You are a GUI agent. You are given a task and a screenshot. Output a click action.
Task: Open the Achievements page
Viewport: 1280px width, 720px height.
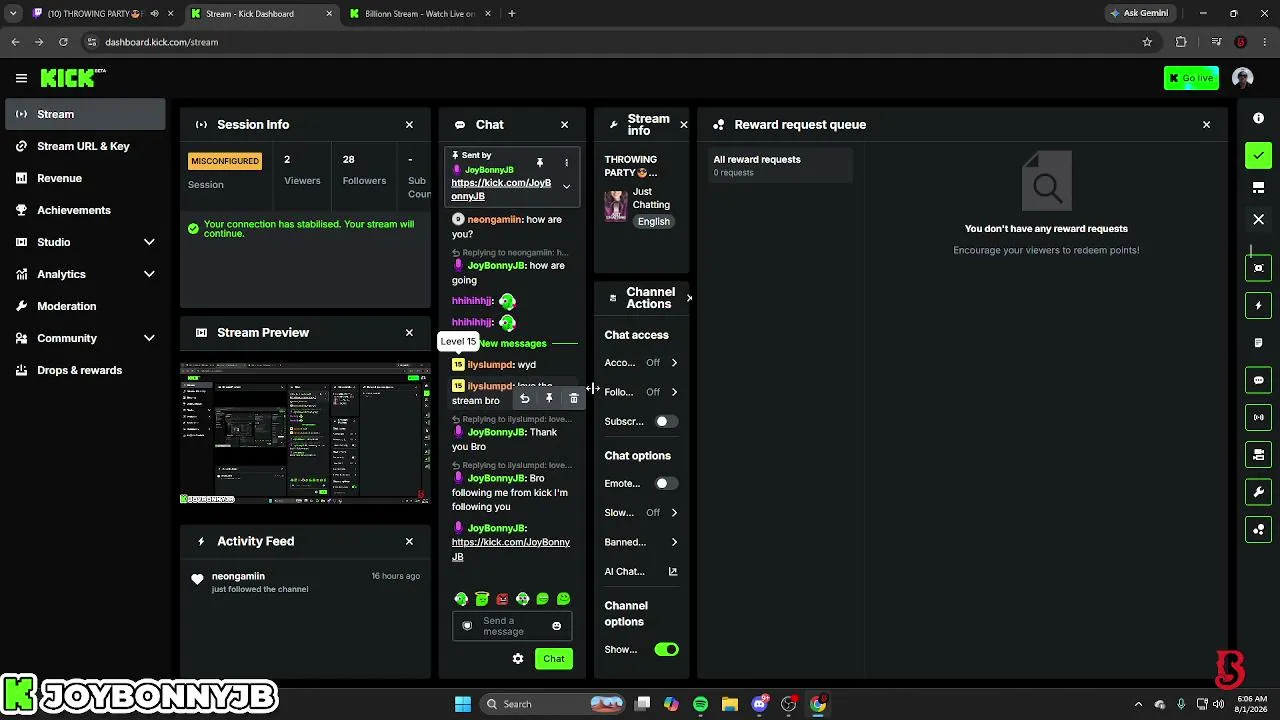tap(85, 210)
